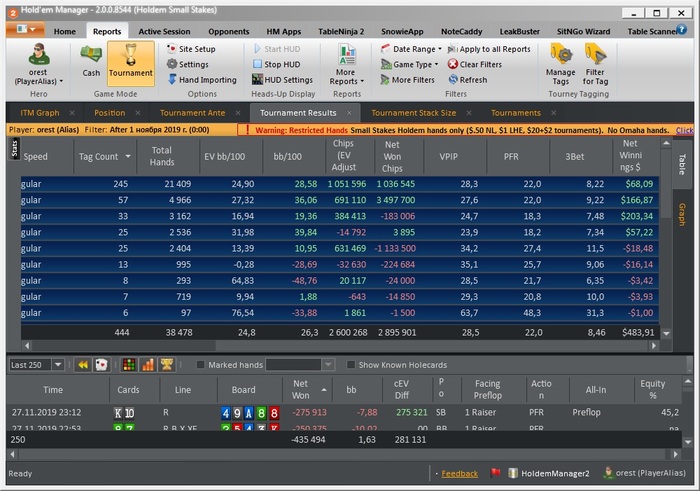
Task: Click the $203,34 net winnings cell
Action: [637, 216]
